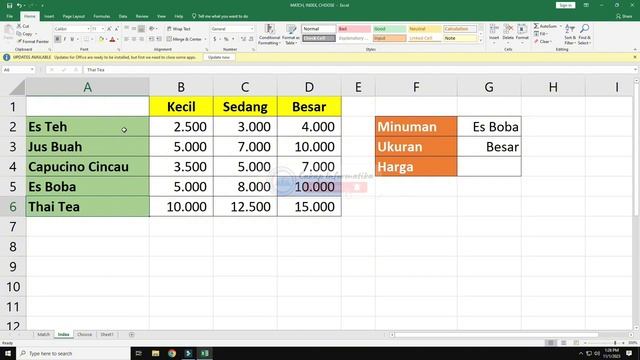Open Find & Select magnifier menu
This screenshot has height=360, width=640.
pos(584,34)
